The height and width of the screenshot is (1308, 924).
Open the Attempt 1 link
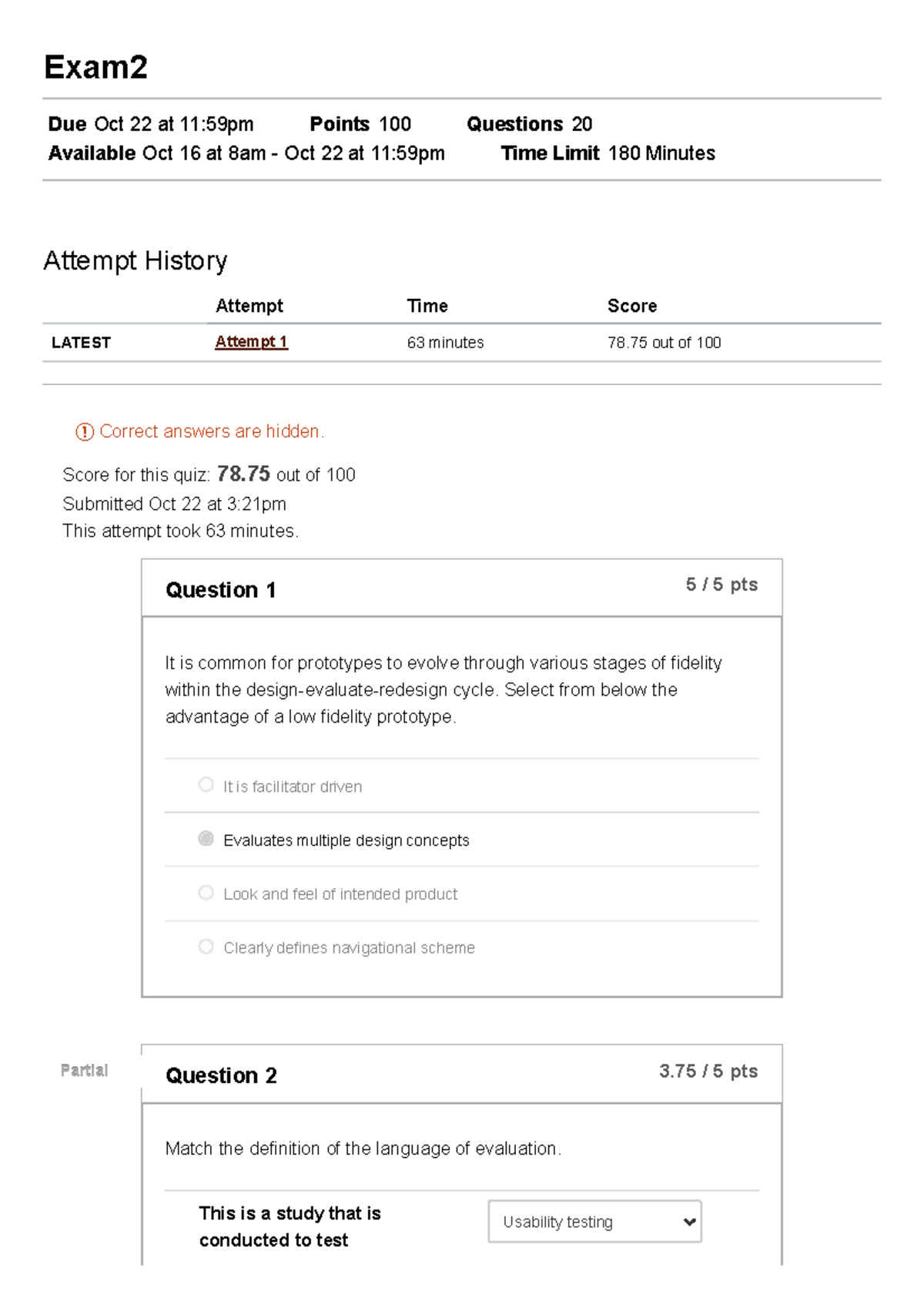point(249,341)
